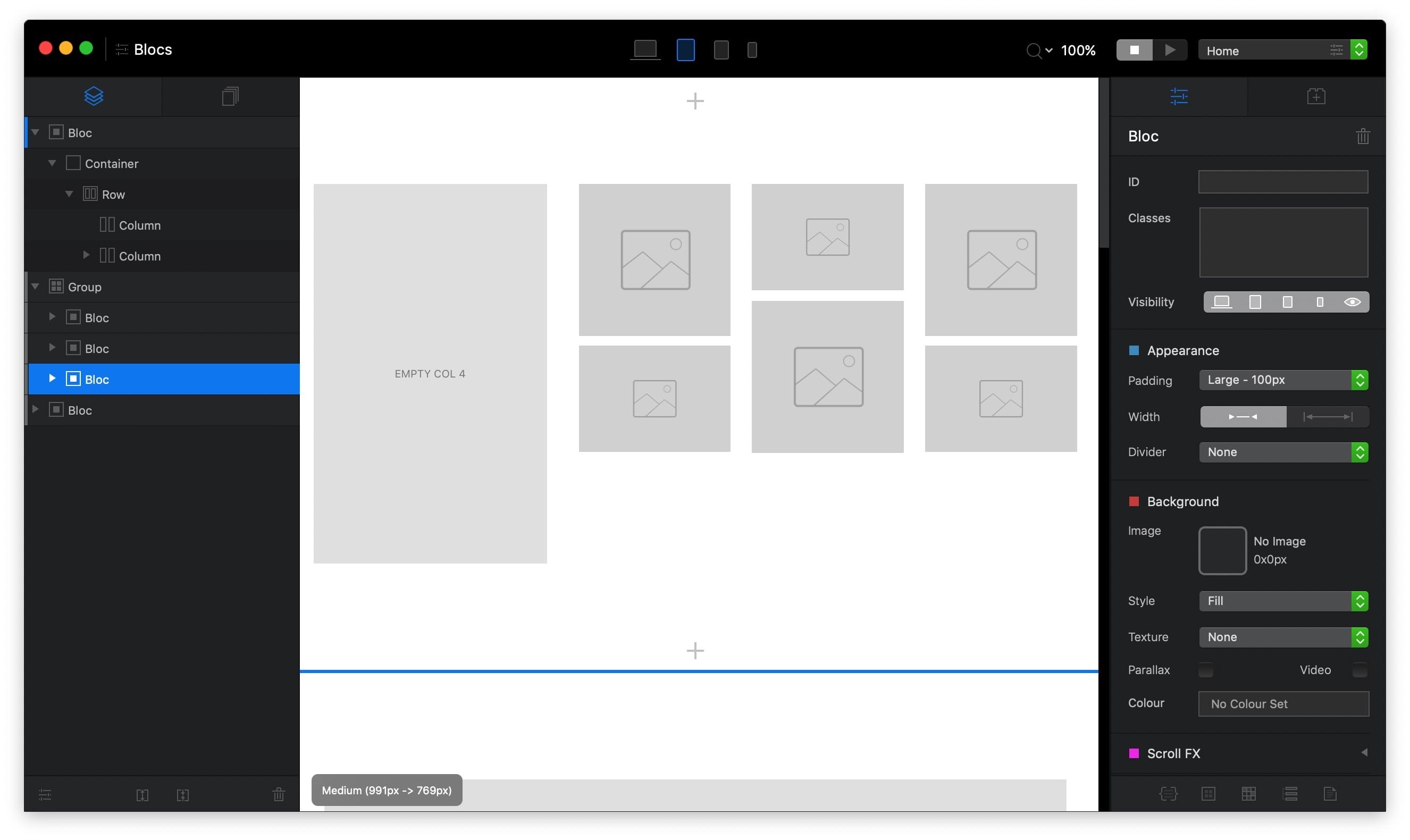Screen dimensions: 1410x840
Task: Click the trash icon beside Bloc title
Action: (x=1363, y=137)
